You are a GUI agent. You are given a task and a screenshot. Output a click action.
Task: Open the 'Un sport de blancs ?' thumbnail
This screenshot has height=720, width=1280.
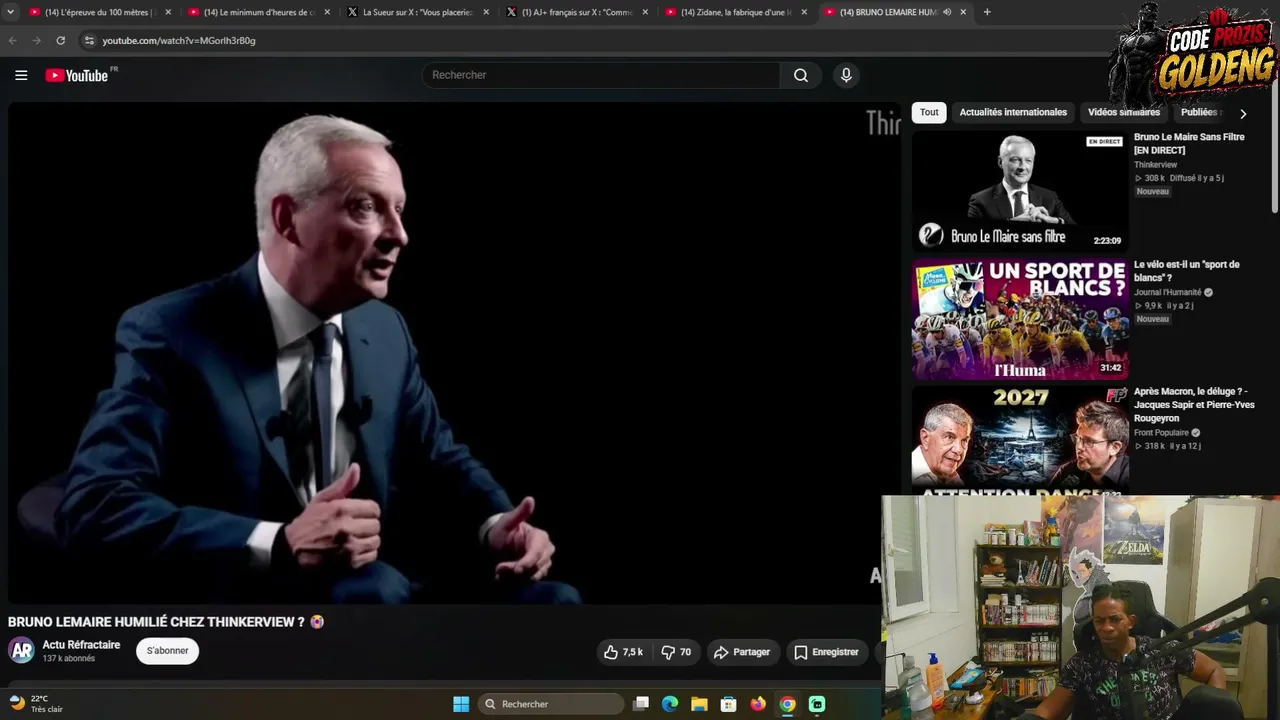click(x=1019, y=319)
